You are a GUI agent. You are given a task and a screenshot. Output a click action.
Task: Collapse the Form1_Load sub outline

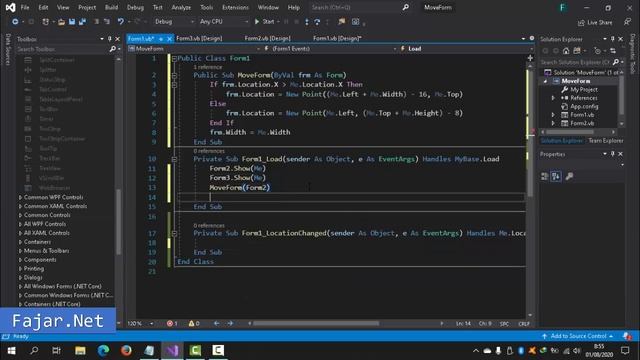(x=174, y=159)
